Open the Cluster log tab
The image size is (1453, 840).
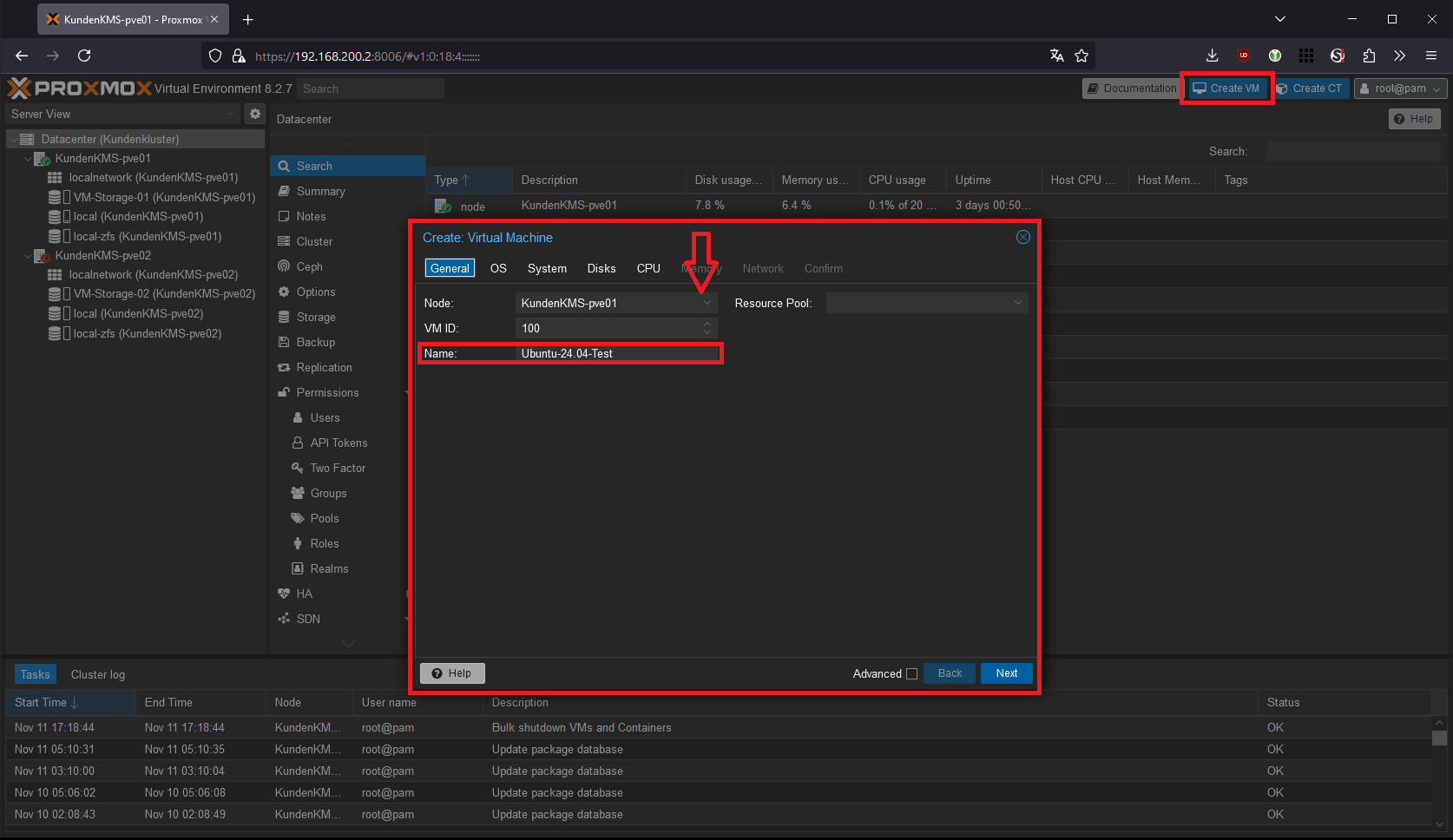(98, 674)
